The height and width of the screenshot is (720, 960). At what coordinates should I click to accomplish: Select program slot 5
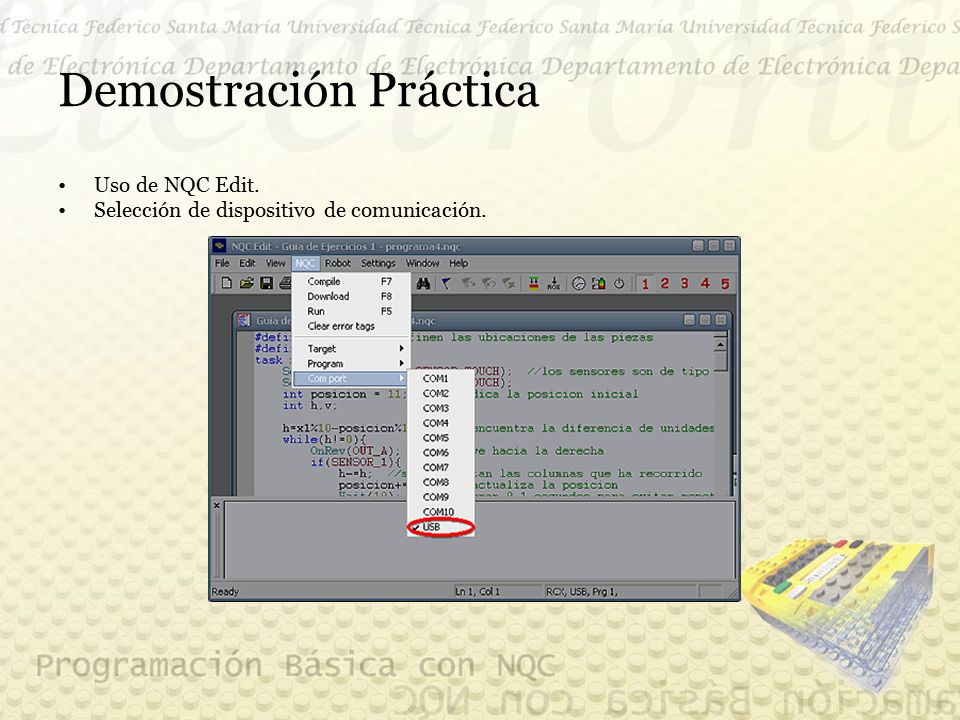(725, 283)
